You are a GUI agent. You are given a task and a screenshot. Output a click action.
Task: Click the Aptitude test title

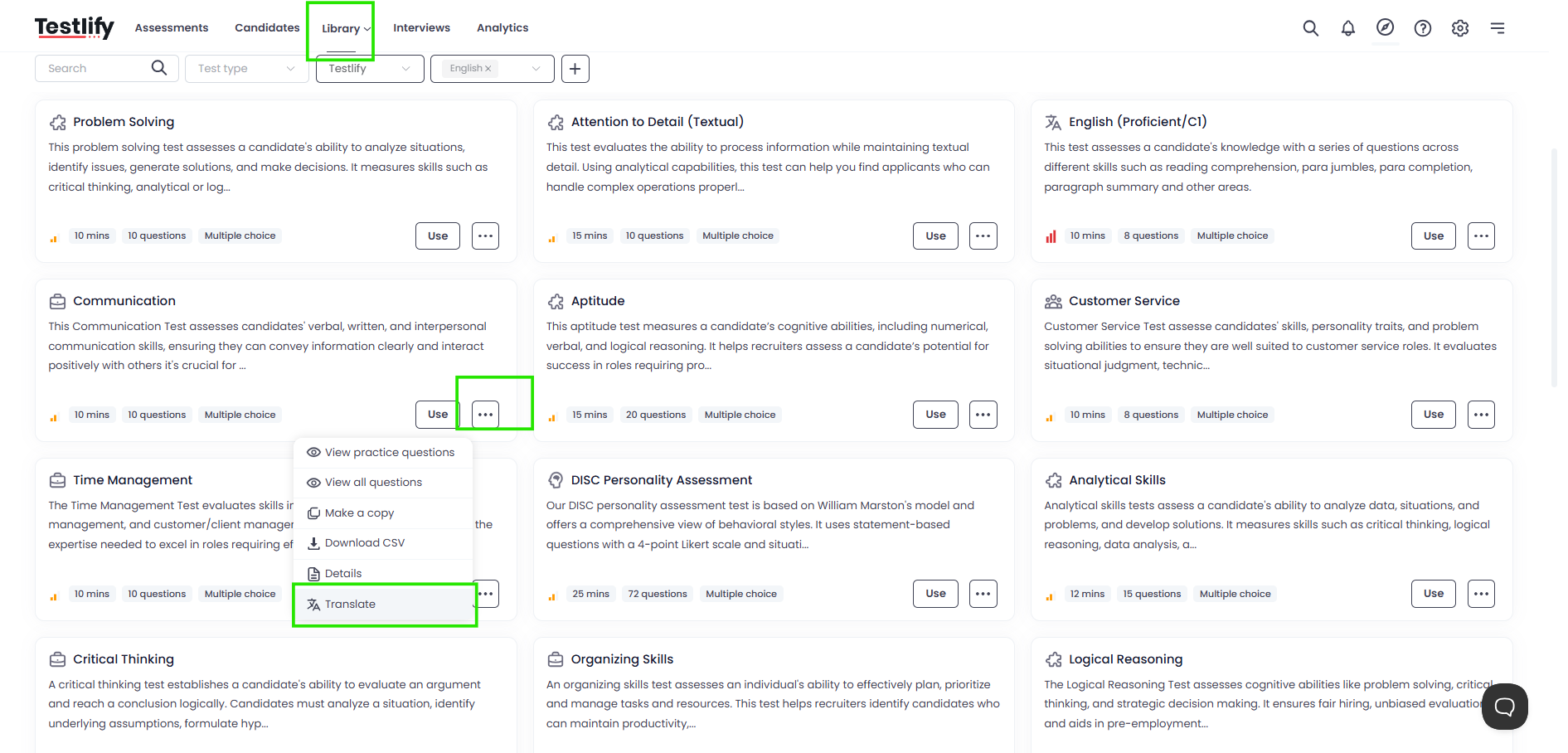(598, 301)
